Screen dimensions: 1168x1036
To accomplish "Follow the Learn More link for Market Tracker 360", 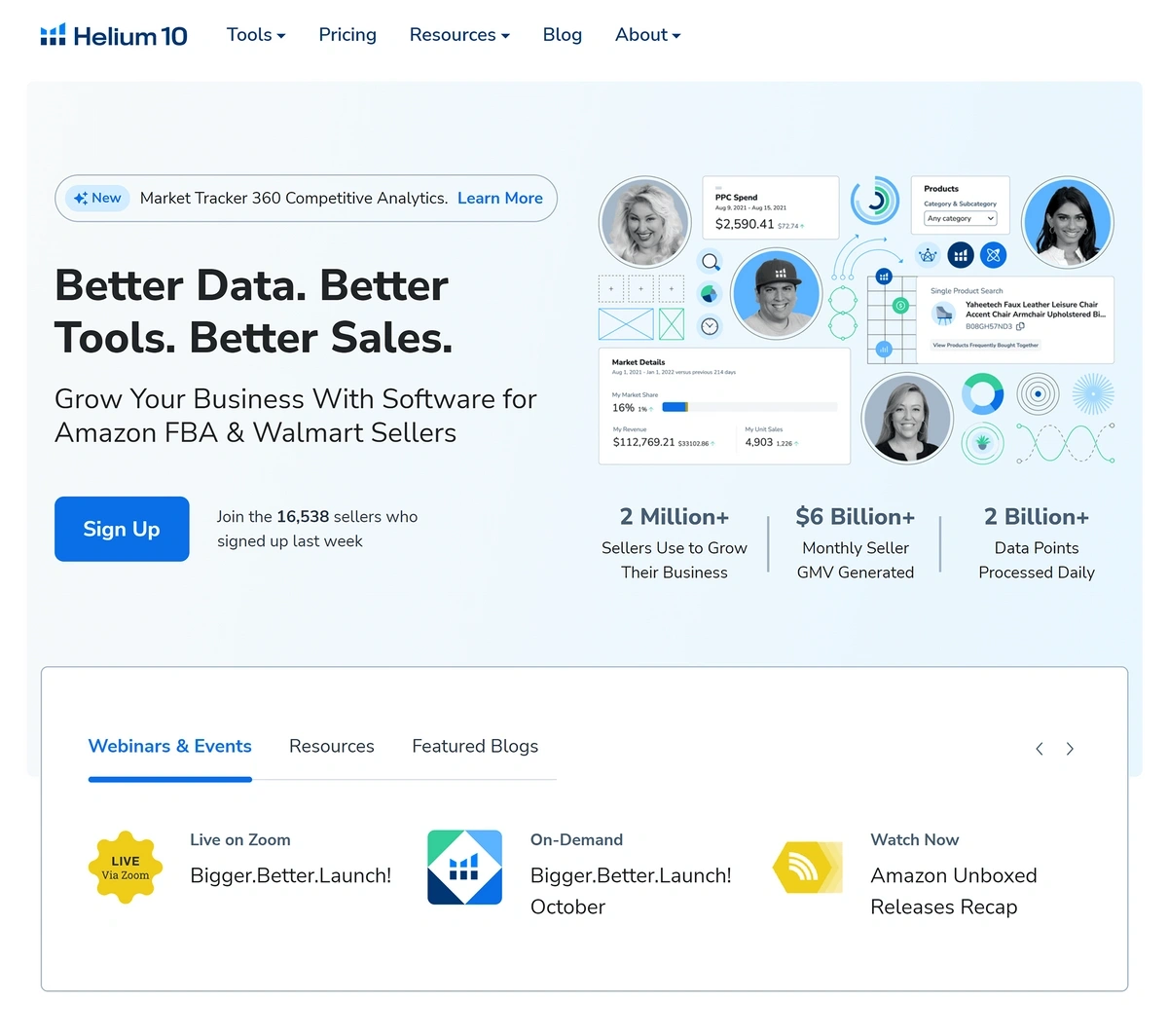I will coord(500,198).
